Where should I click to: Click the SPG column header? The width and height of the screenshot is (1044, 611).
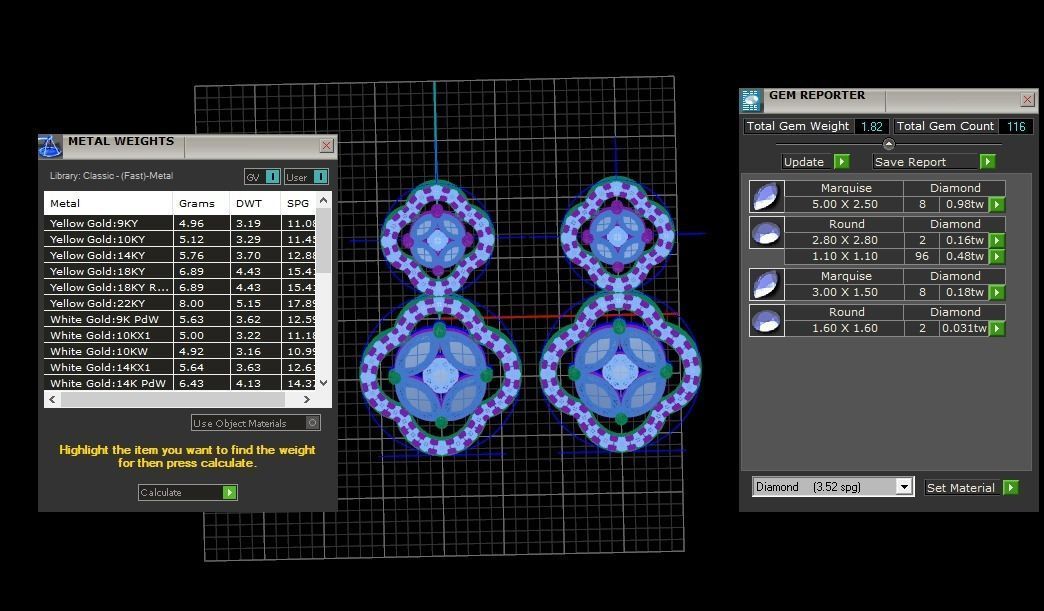[298, 203]
